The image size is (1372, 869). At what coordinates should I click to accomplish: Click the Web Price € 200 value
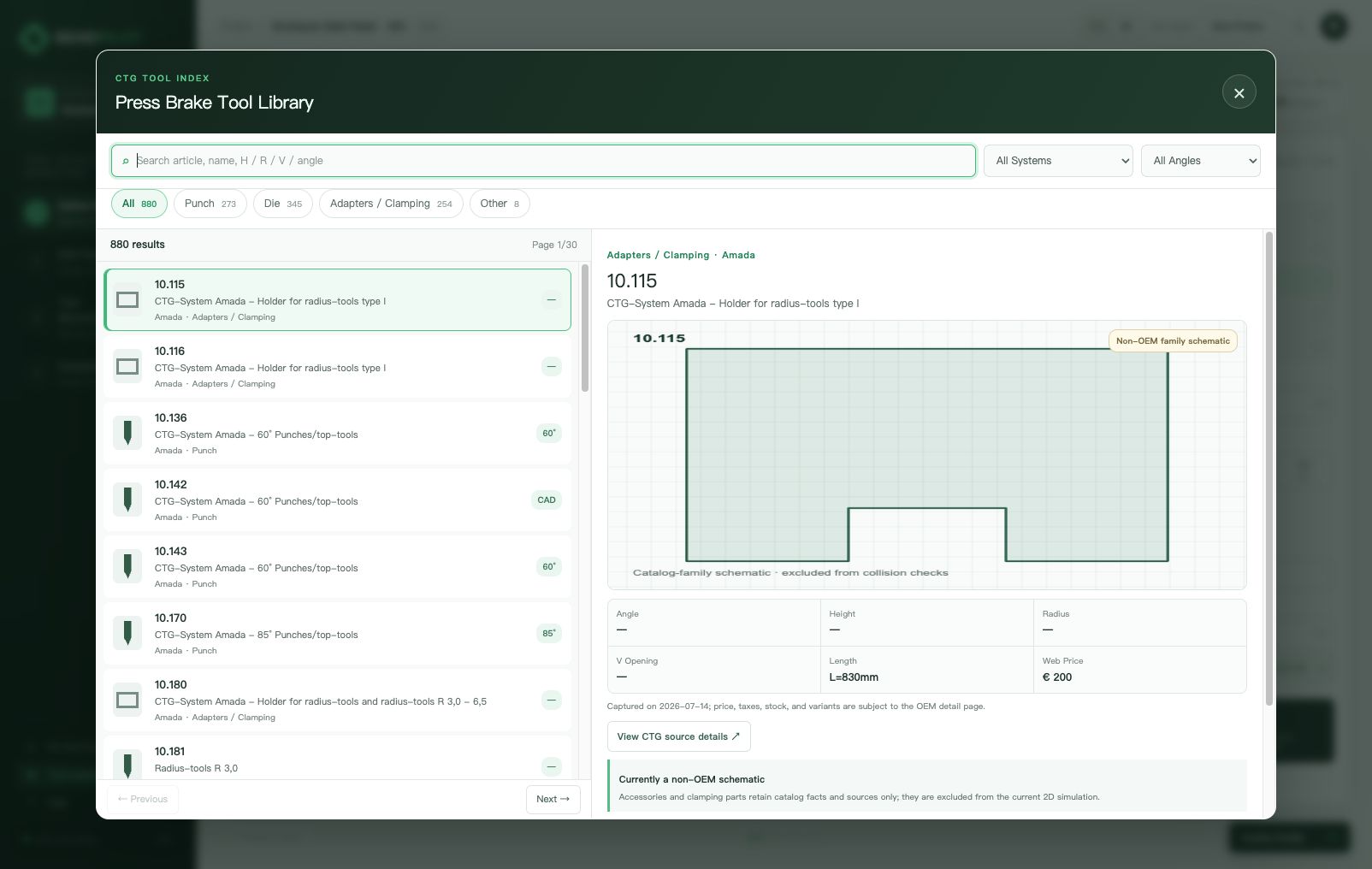tap(1056, 677)
